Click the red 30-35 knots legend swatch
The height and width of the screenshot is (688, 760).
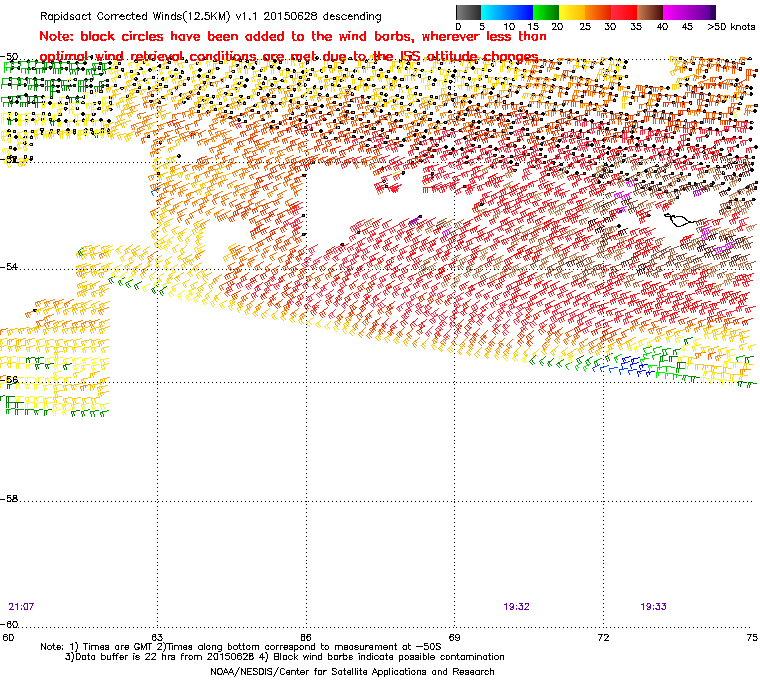point(624,12)
